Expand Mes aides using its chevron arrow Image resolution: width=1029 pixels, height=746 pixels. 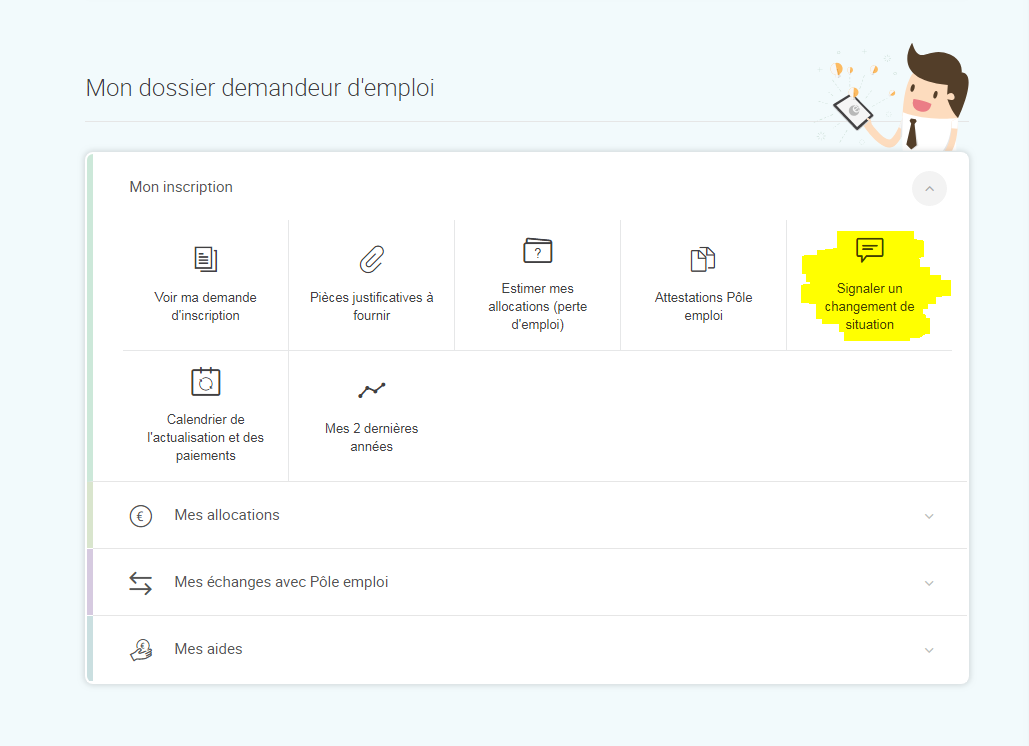[929, 650]
